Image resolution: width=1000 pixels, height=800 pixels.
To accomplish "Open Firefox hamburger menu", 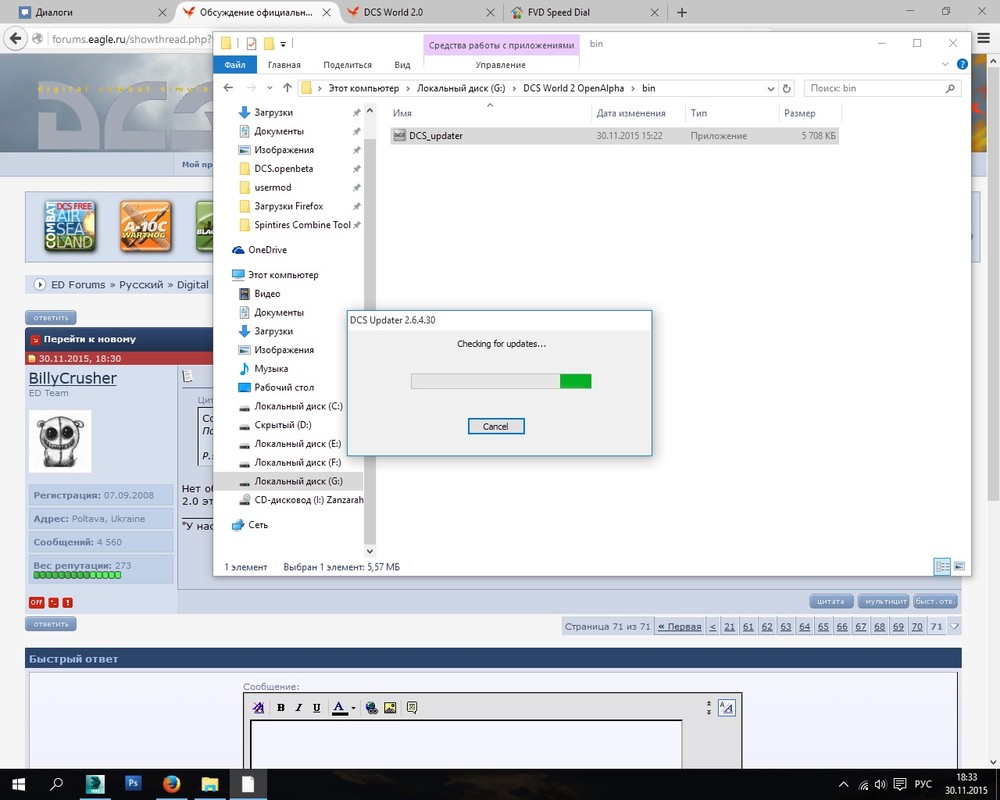I will 983,39.
